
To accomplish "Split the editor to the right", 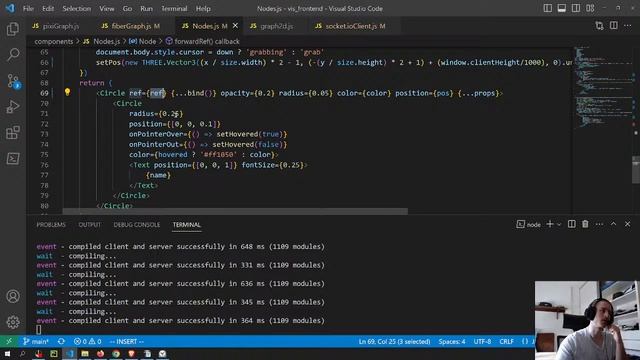I will [x=613, y=26].
